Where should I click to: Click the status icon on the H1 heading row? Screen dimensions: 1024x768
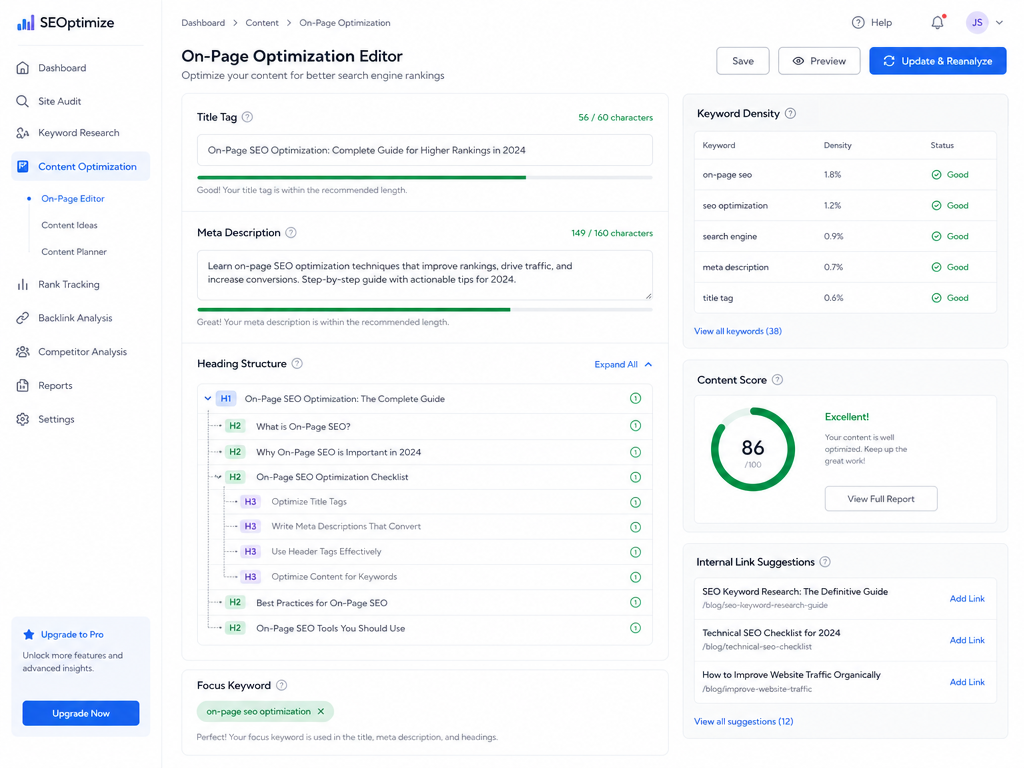(635, 398)
